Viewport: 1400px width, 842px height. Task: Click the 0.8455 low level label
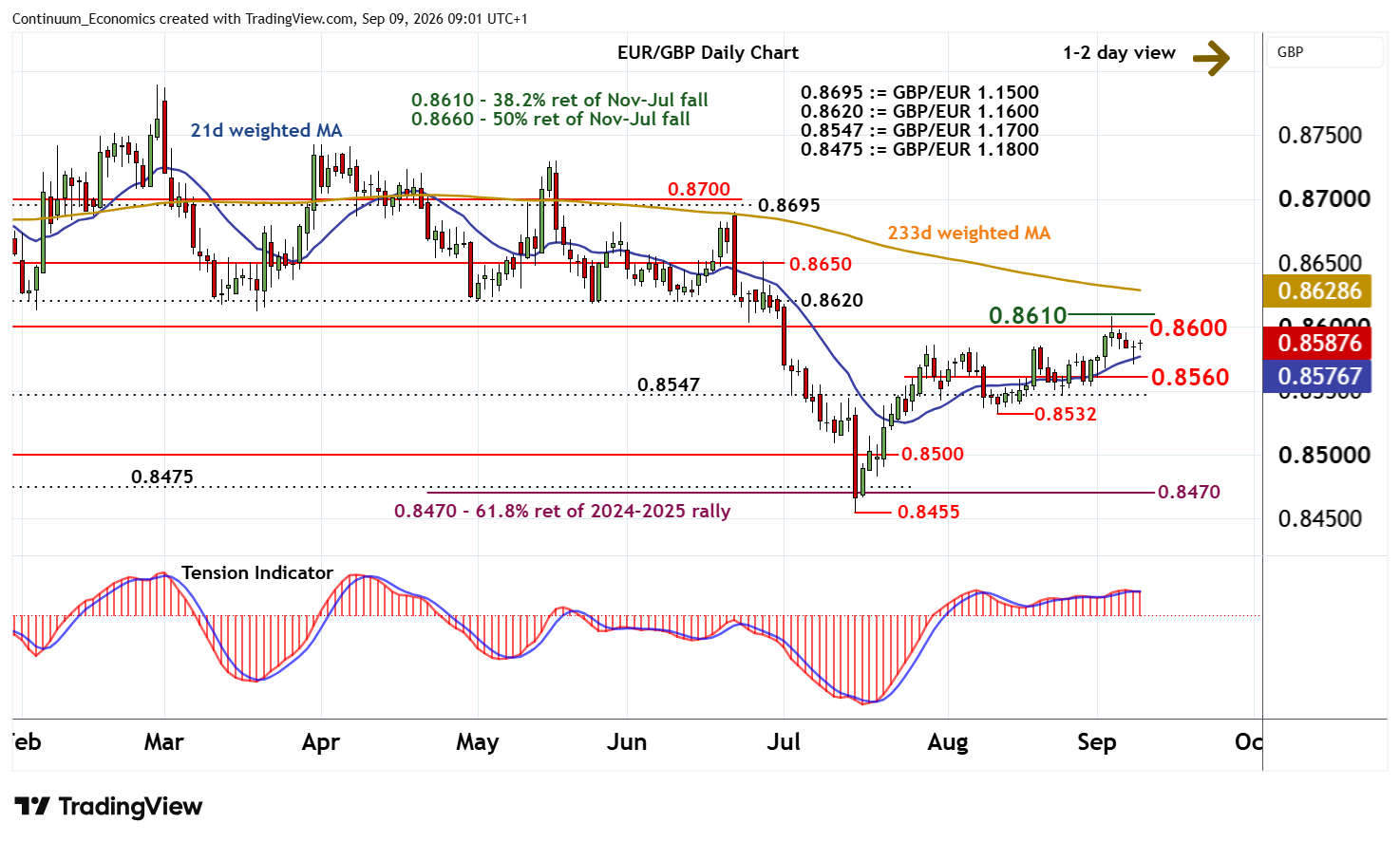click(929, 512)
